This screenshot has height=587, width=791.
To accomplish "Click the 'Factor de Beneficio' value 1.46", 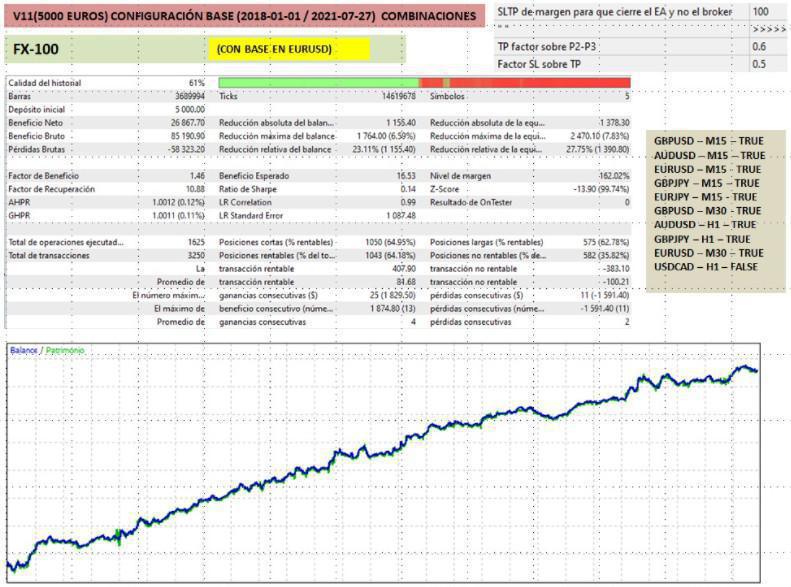I will pos(197,175).
